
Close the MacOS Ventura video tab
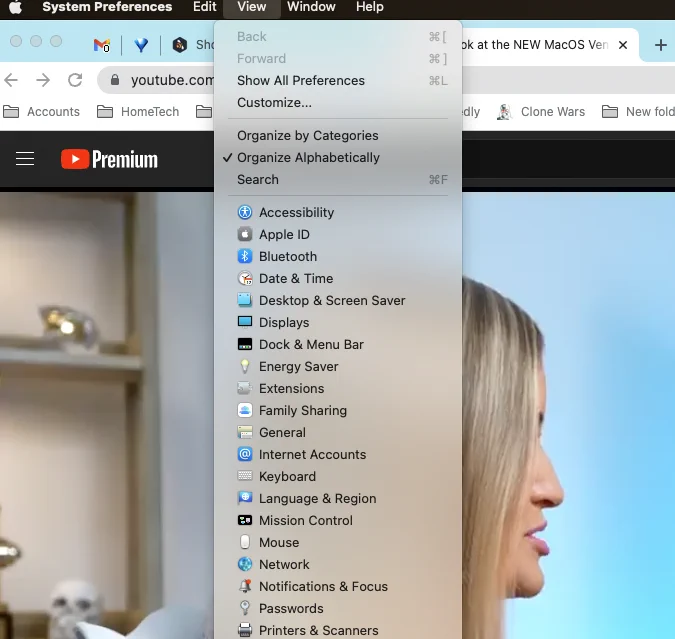coord(622,45)
